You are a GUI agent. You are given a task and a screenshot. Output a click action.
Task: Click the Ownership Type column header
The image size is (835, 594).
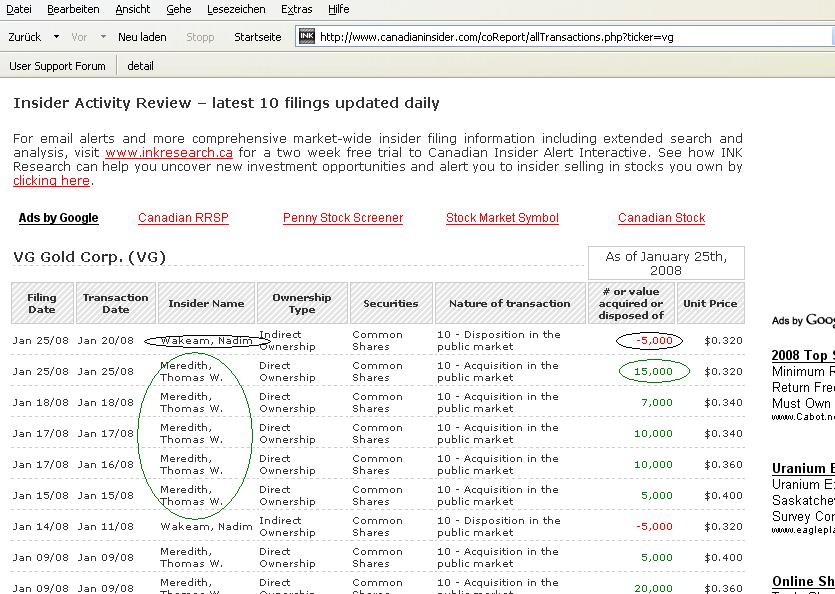coord(302,303)
